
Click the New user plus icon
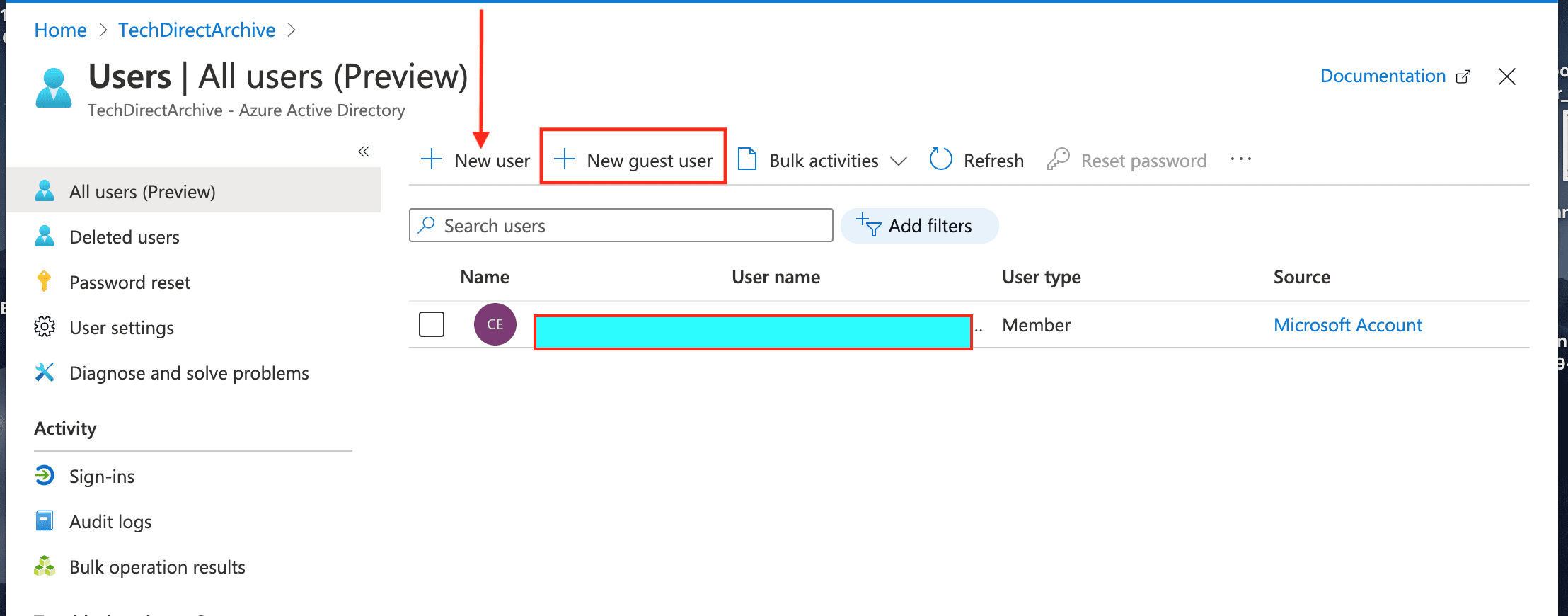[431, 159]
